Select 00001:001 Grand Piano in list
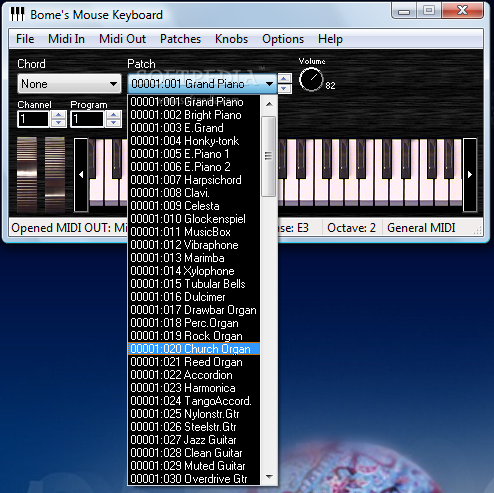This screenshot has width=494, height=493. coord(194,102)
